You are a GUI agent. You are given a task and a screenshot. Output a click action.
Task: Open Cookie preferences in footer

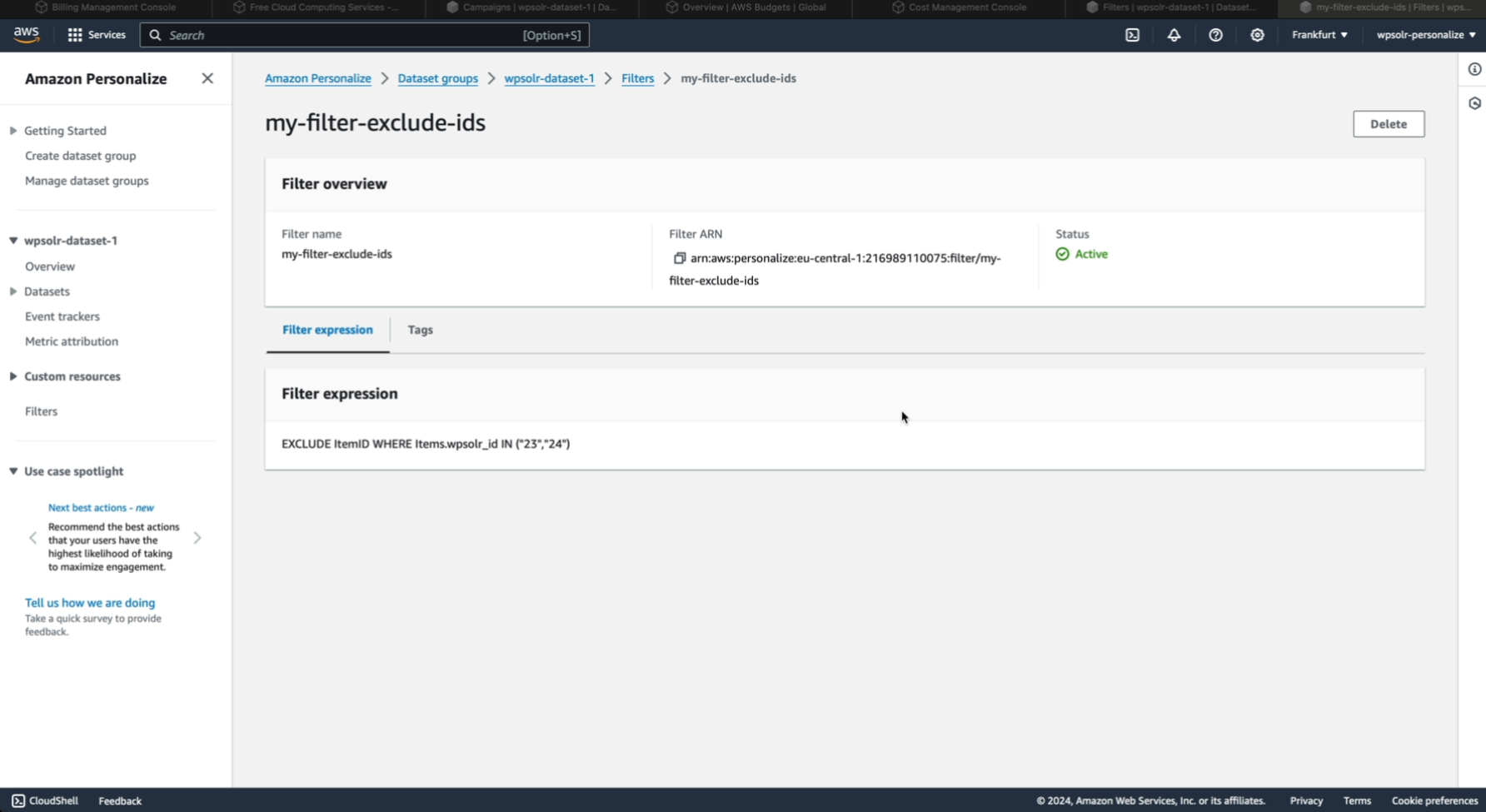(1434, 801)
